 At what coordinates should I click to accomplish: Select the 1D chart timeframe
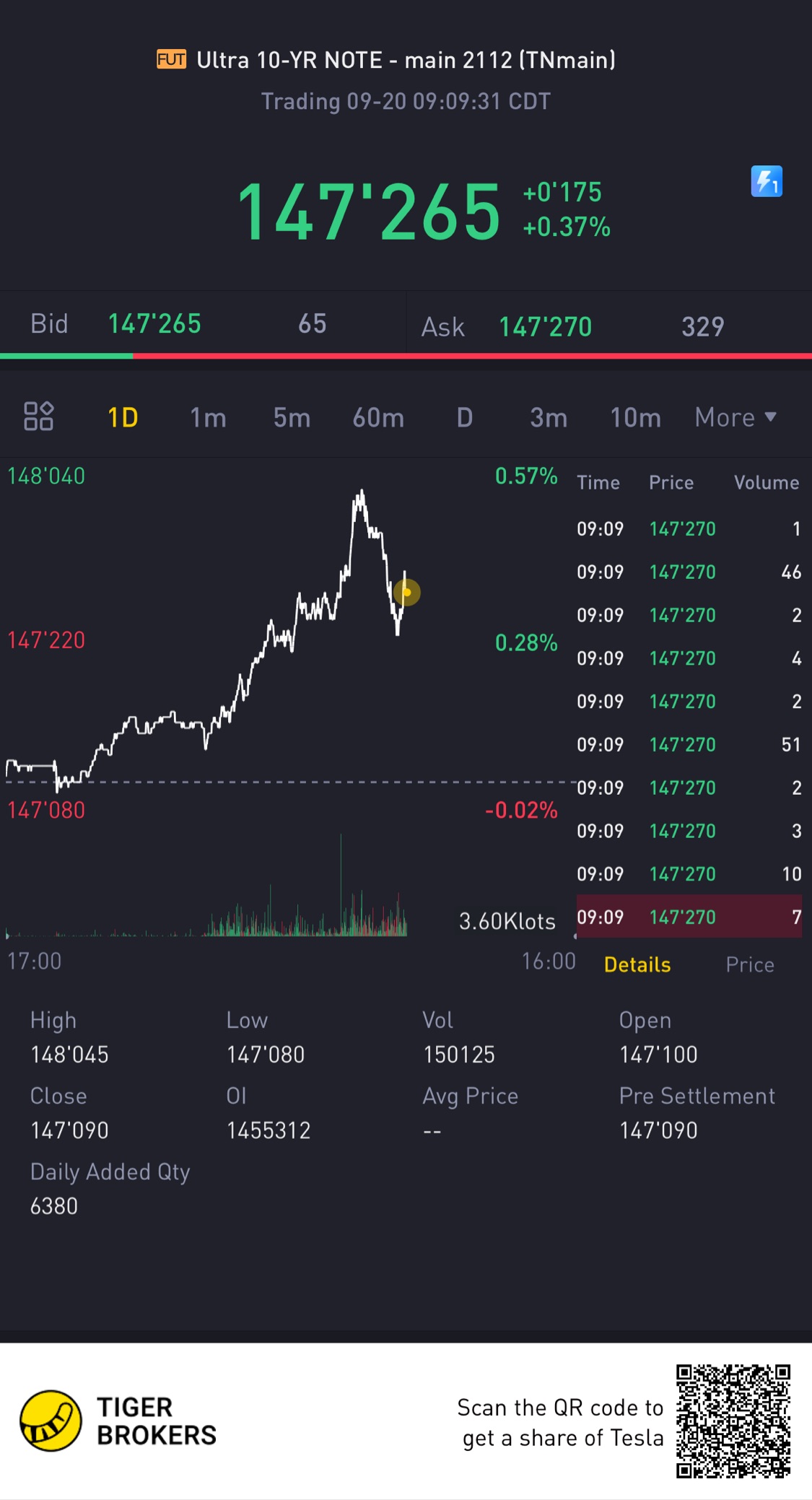tap(123, 417)
